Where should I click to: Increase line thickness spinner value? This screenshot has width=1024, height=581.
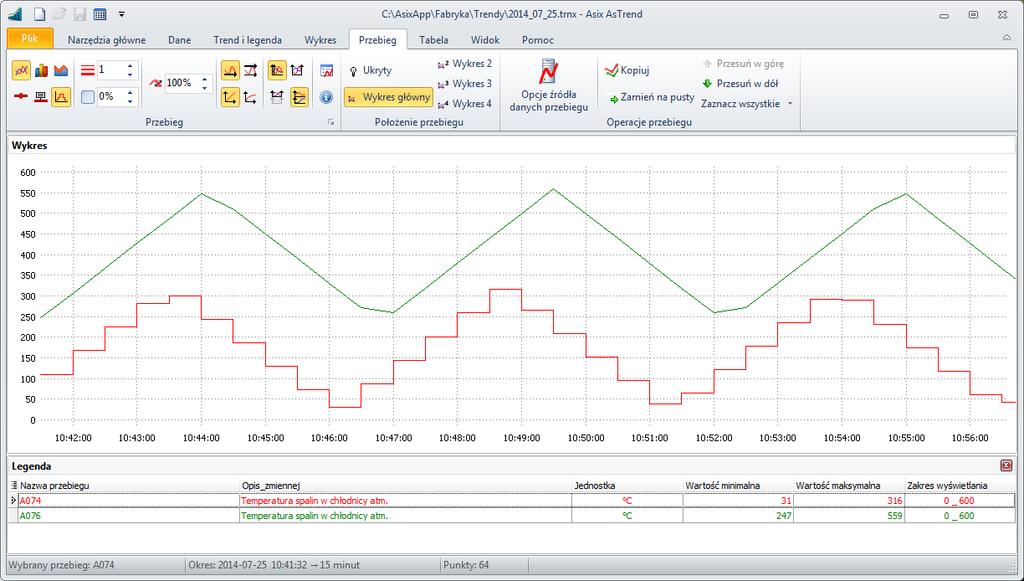coord(130,66)
